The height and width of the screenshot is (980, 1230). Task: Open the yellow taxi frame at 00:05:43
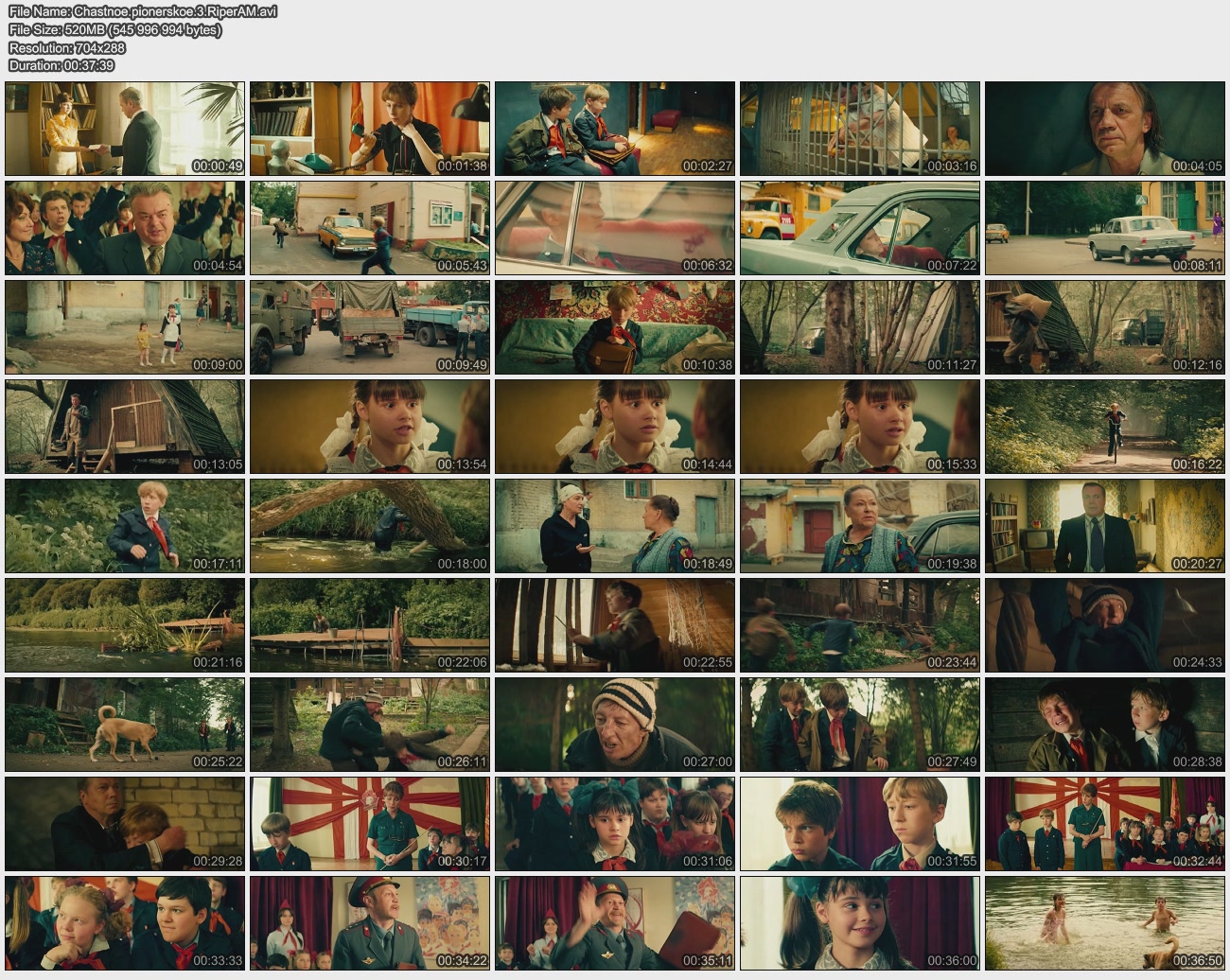370,228
